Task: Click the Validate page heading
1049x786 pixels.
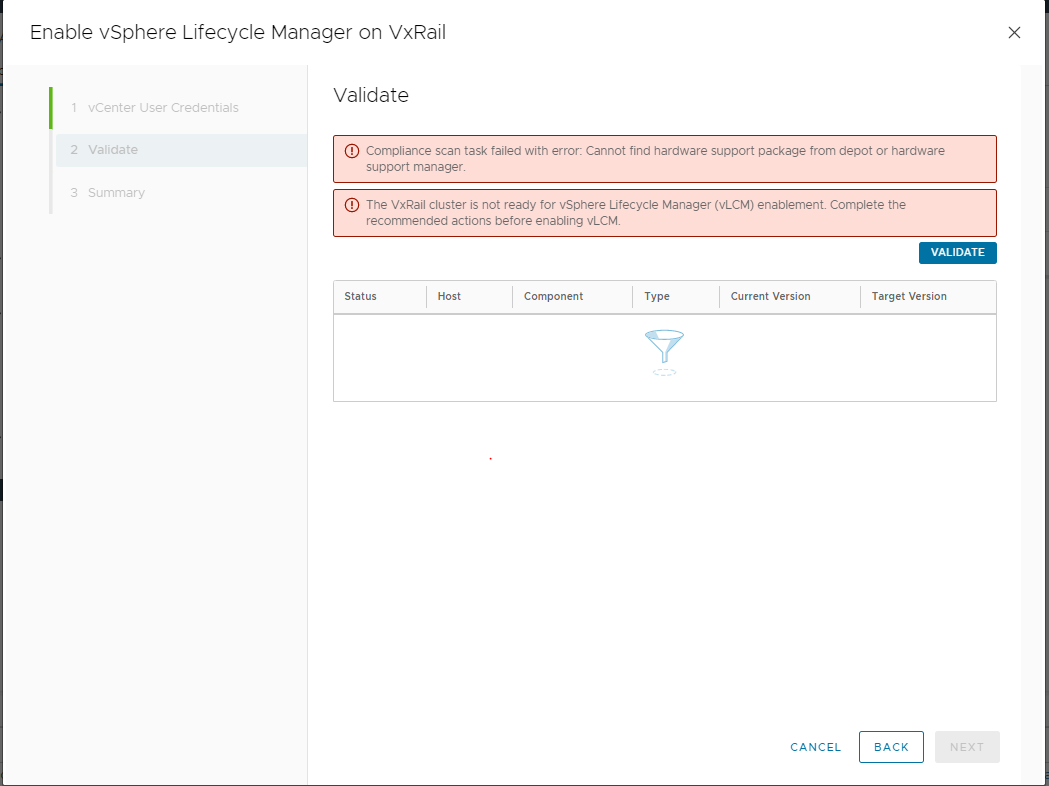Action: tap(371, 95)
